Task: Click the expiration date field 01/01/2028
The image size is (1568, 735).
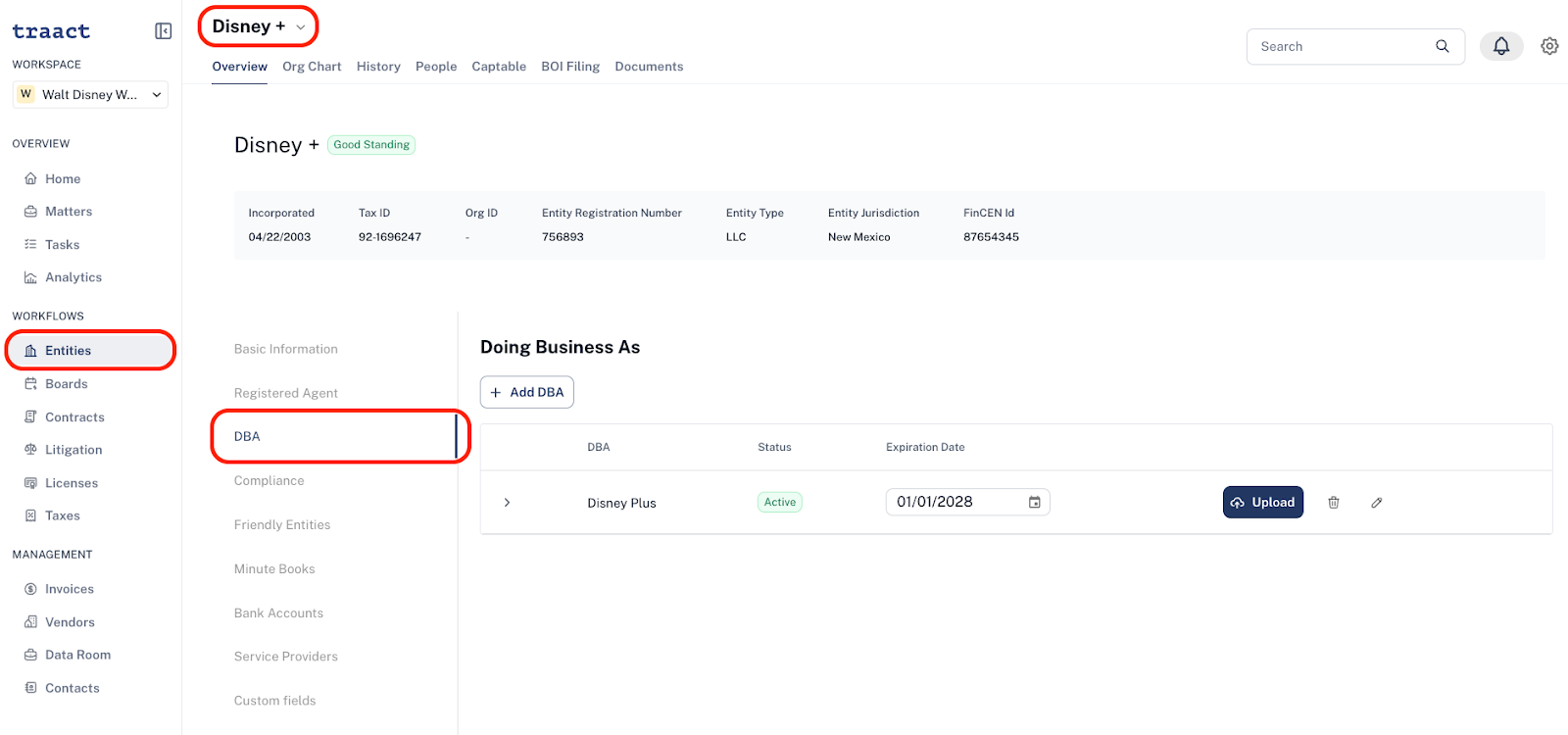Action: [x=967, y=502]
